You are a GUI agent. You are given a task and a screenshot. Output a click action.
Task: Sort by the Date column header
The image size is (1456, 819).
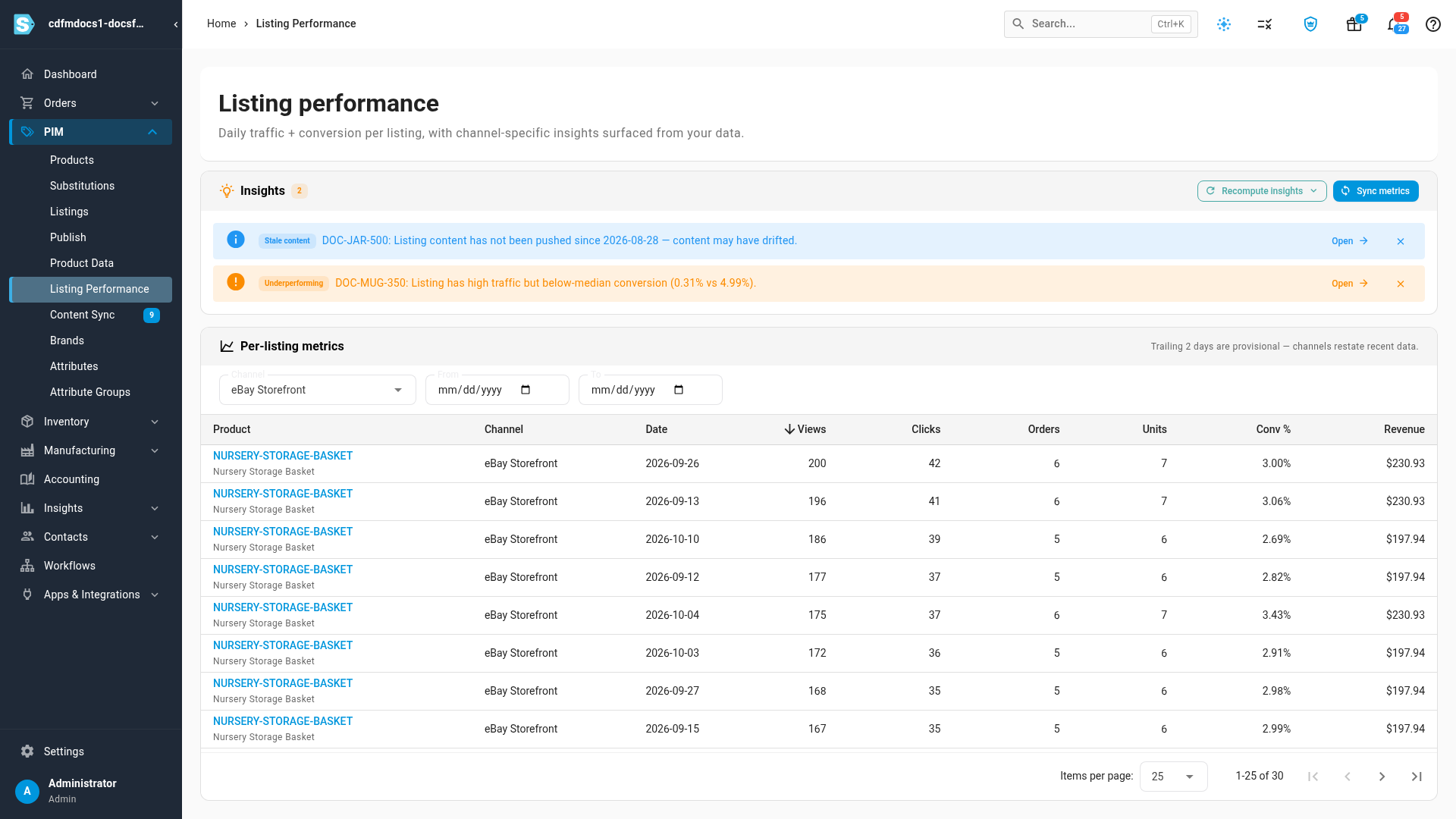[657, 429]
